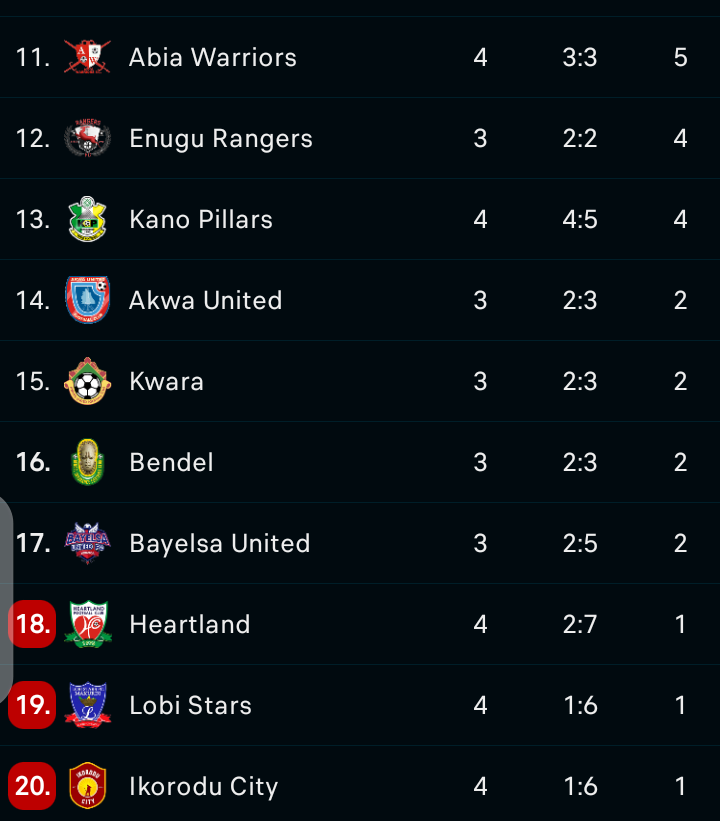Tap the red position marker 19
720x821 pixels.
(x=32, y=705)
